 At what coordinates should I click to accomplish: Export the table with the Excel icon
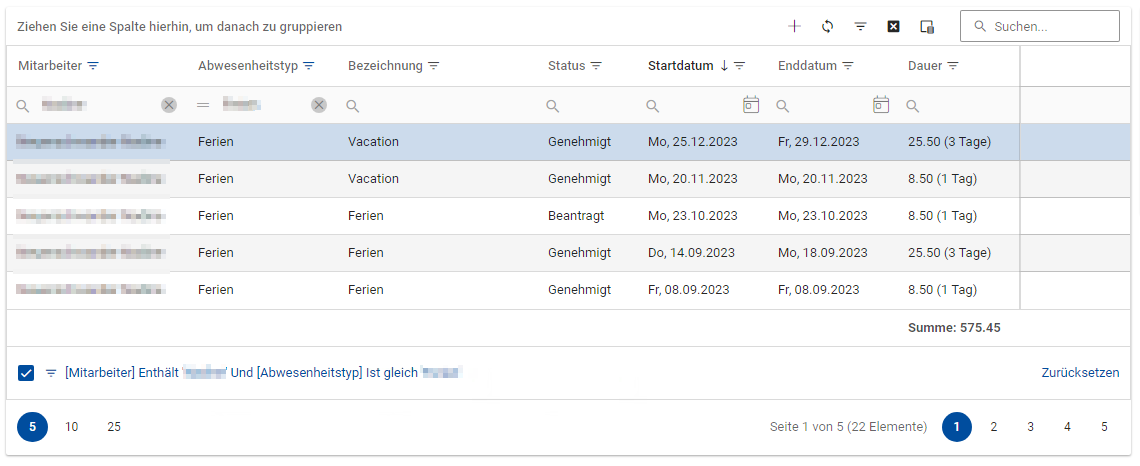(893, 26)
